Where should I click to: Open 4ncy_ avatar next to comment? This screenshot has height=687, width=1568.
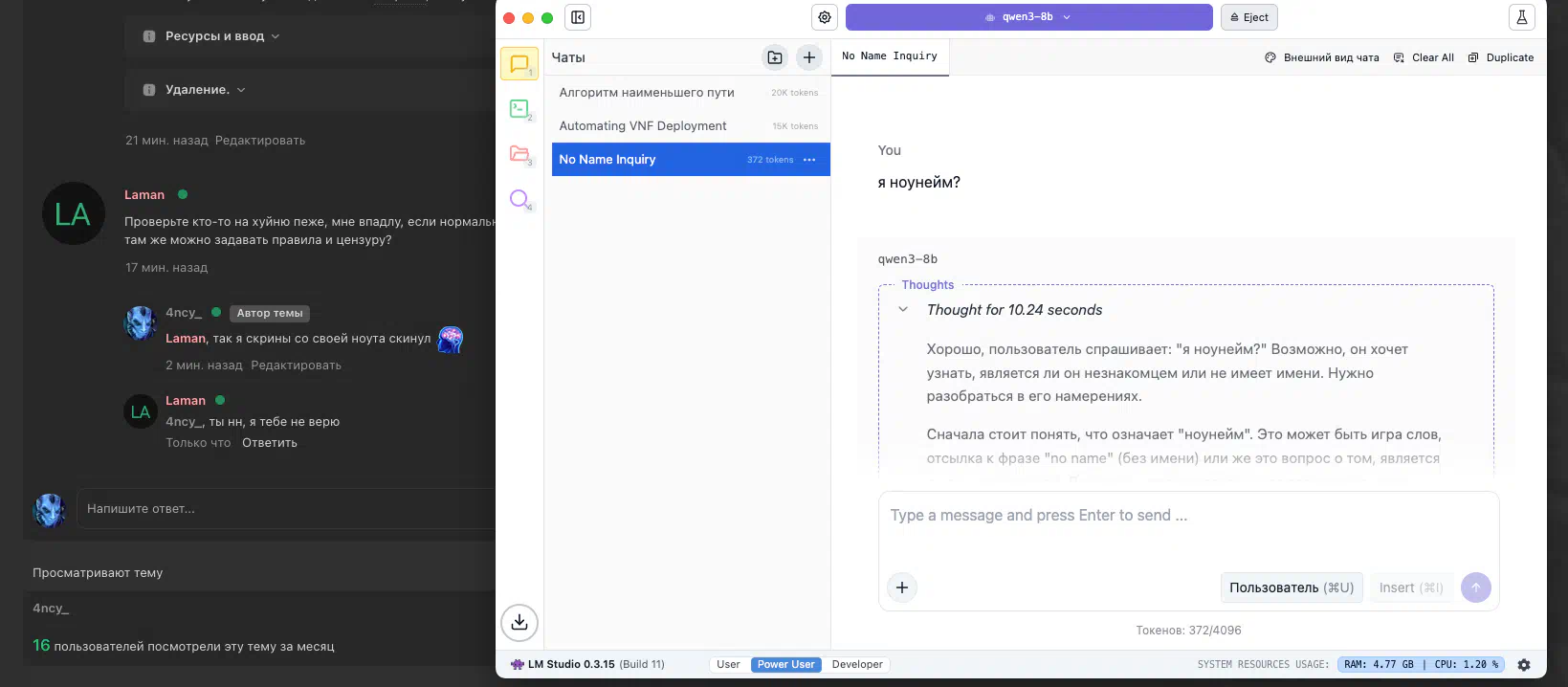(141, 322)
